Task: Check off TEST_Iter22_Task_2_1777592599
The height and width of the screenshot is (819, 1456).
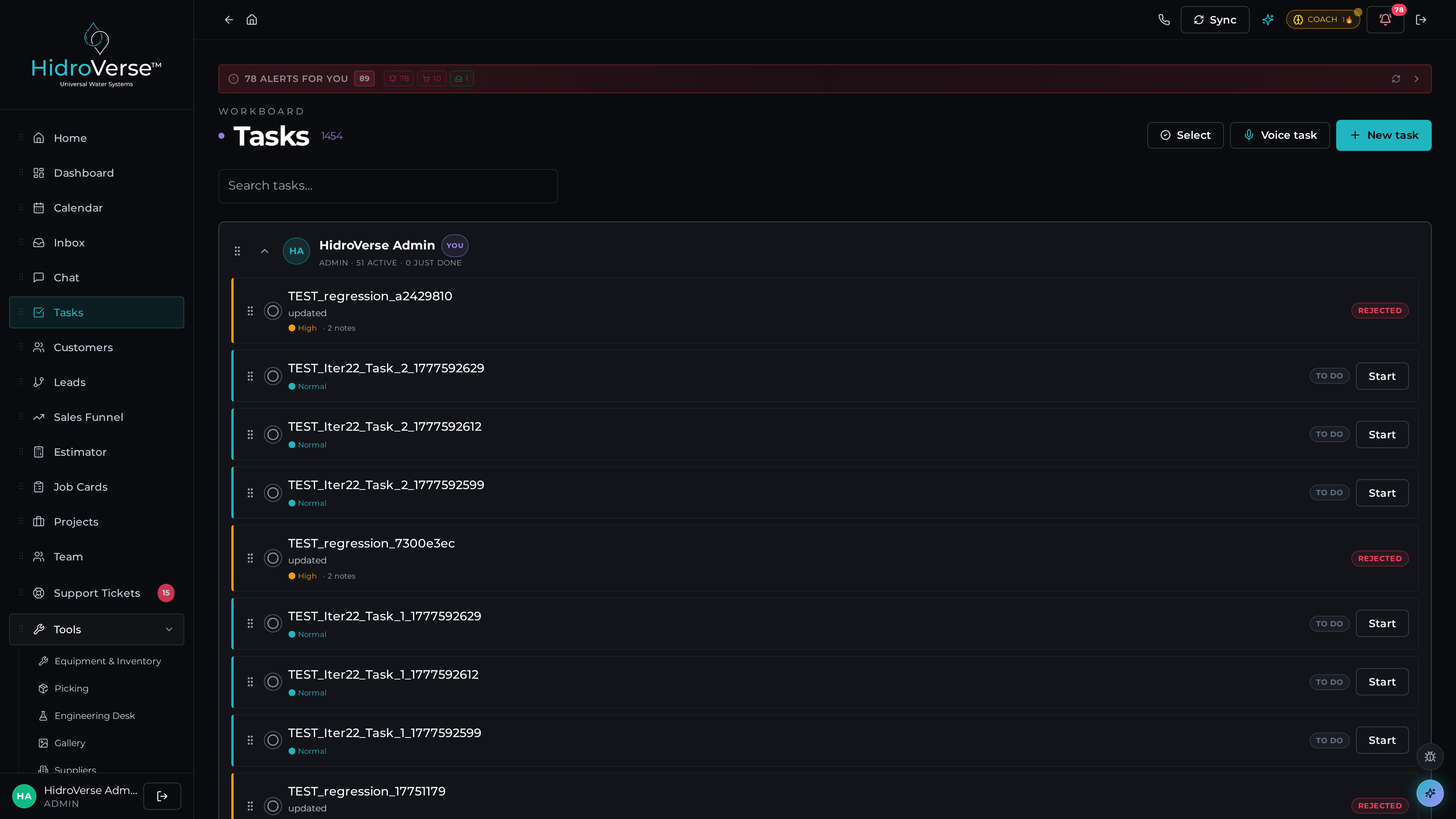Action: (273, 493)
